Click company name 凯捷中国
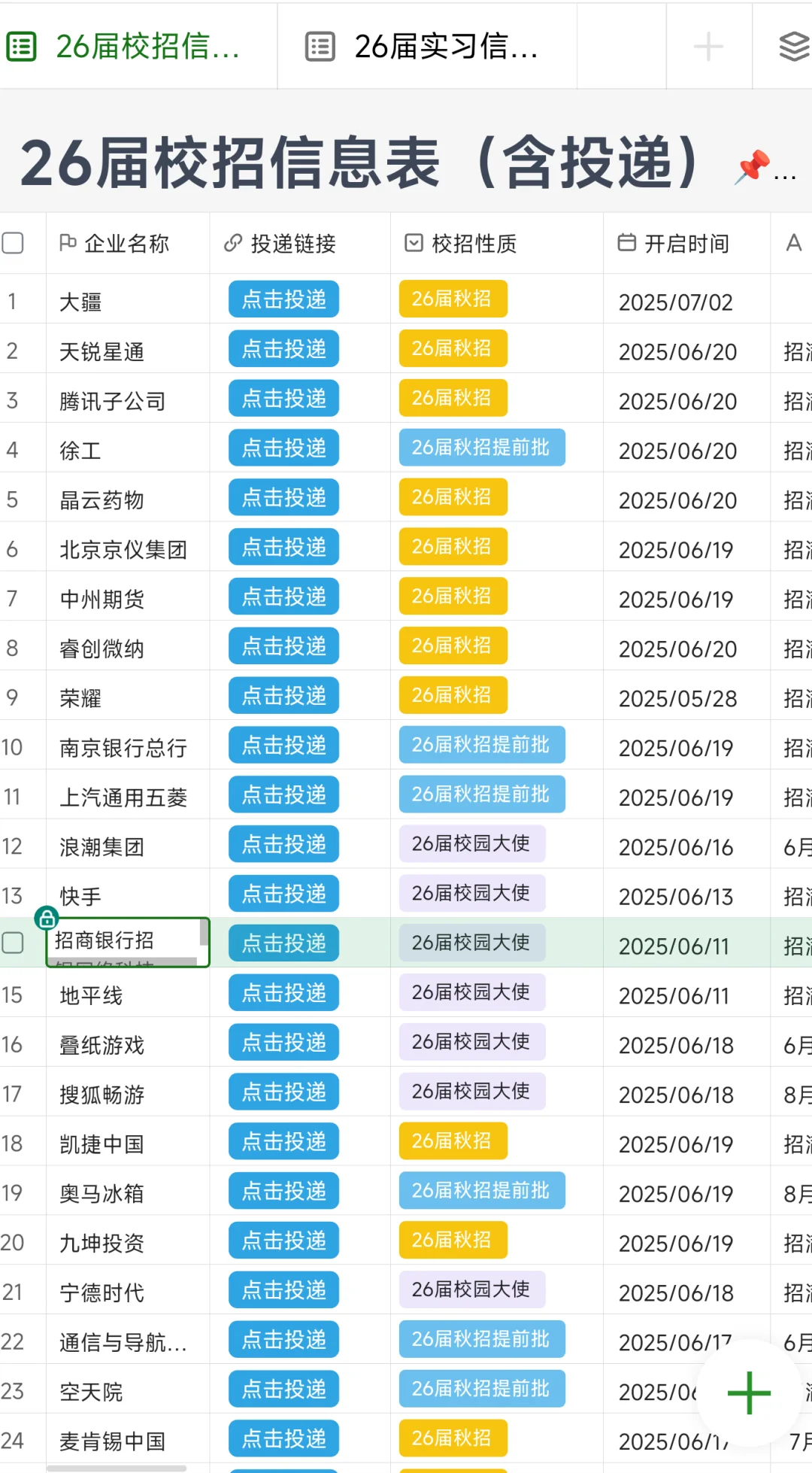This screenshot has width=812, height=1473. (101, 1144)
